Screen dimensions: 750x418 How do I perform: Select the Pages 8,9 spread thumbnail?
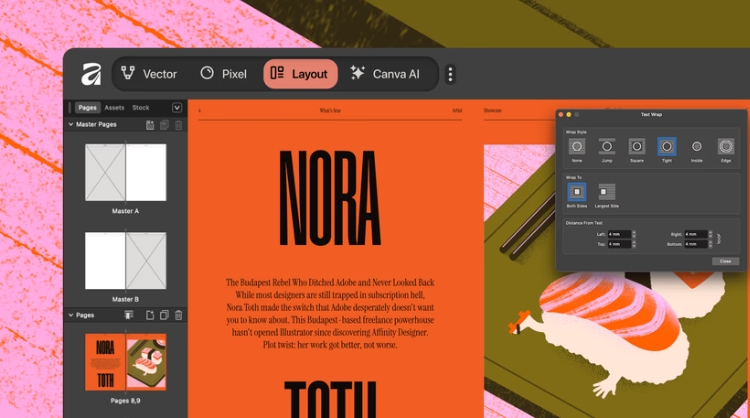pos(125,362)
